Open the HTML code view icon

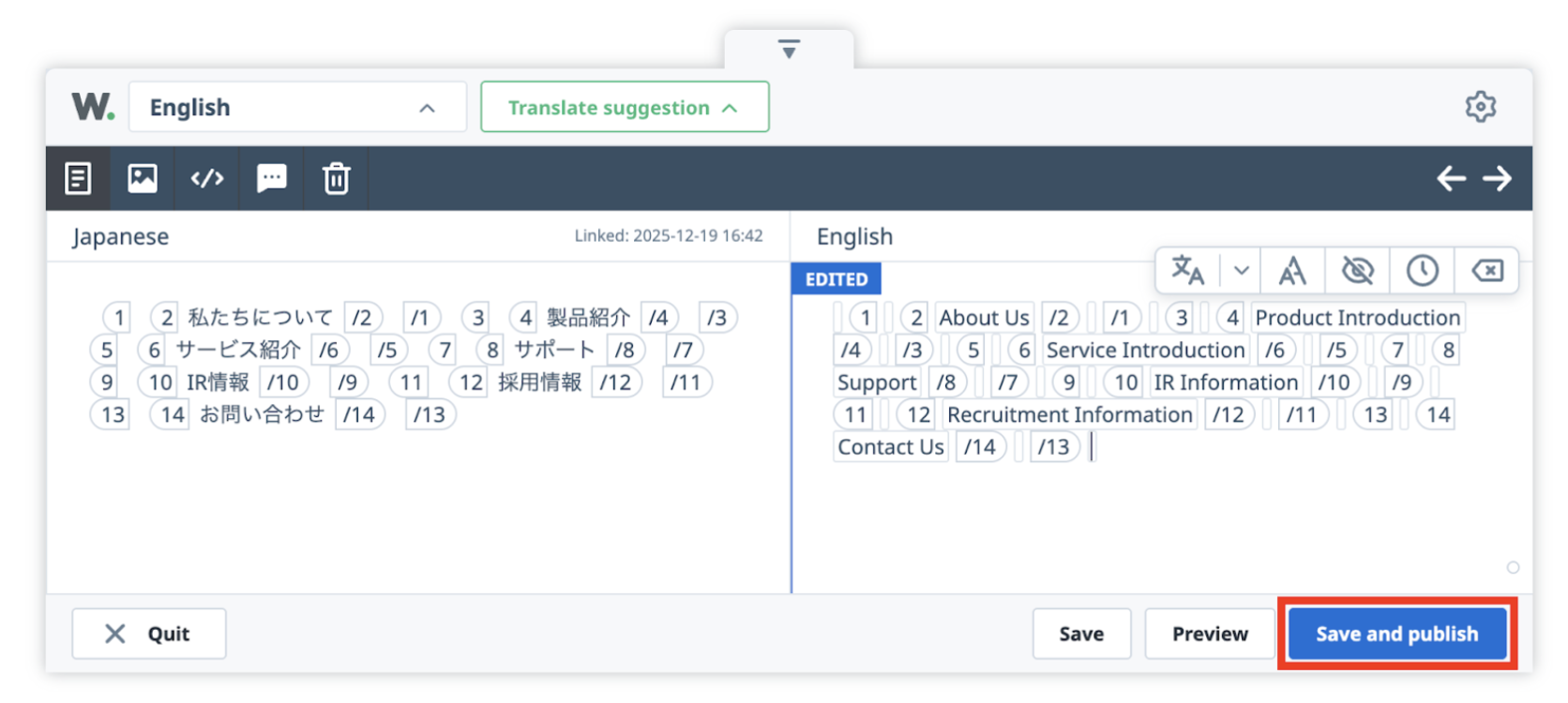click(207, 178)
